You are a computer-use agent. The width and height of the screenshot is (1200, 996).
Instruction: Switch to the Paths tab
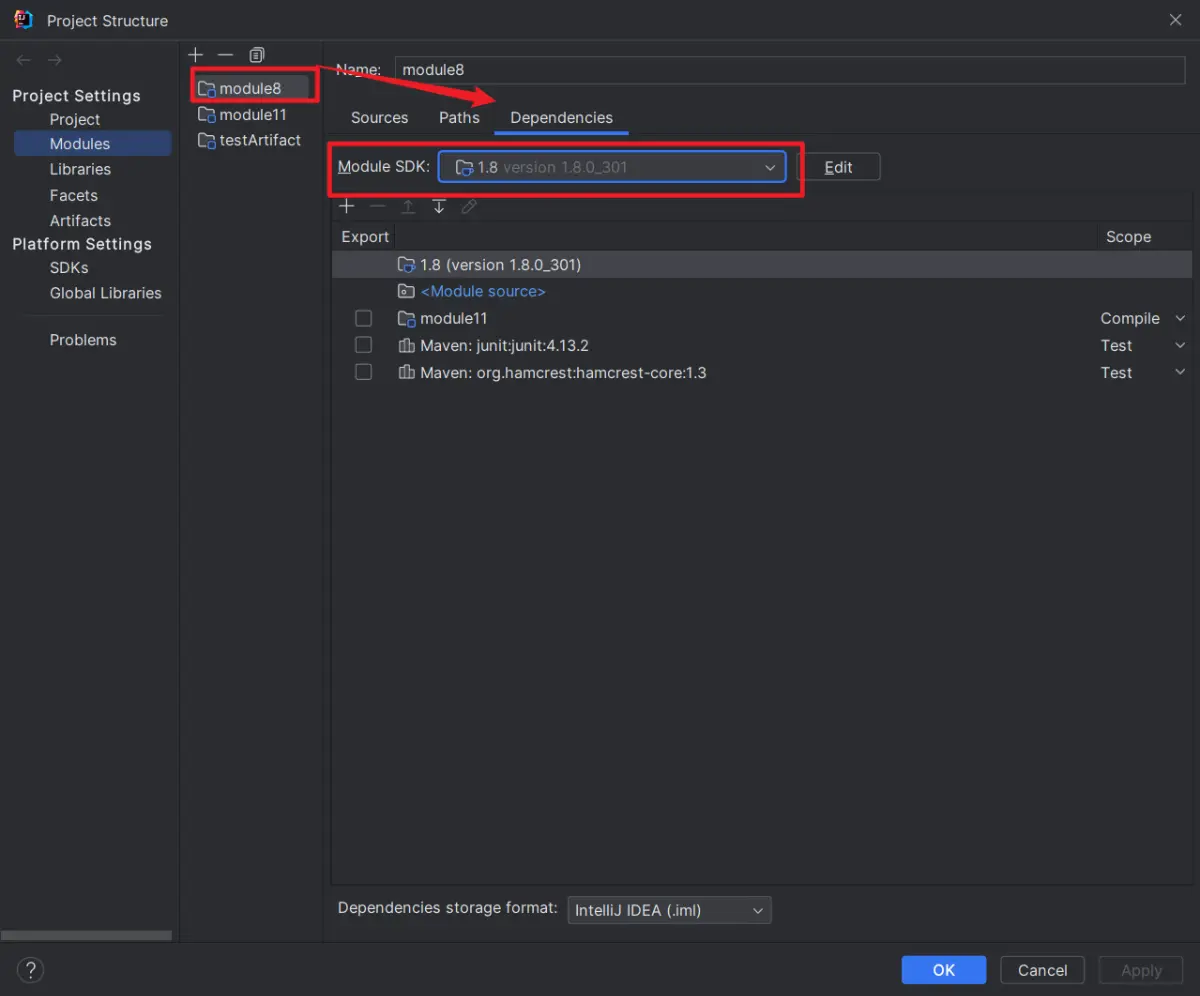(459, 117)
